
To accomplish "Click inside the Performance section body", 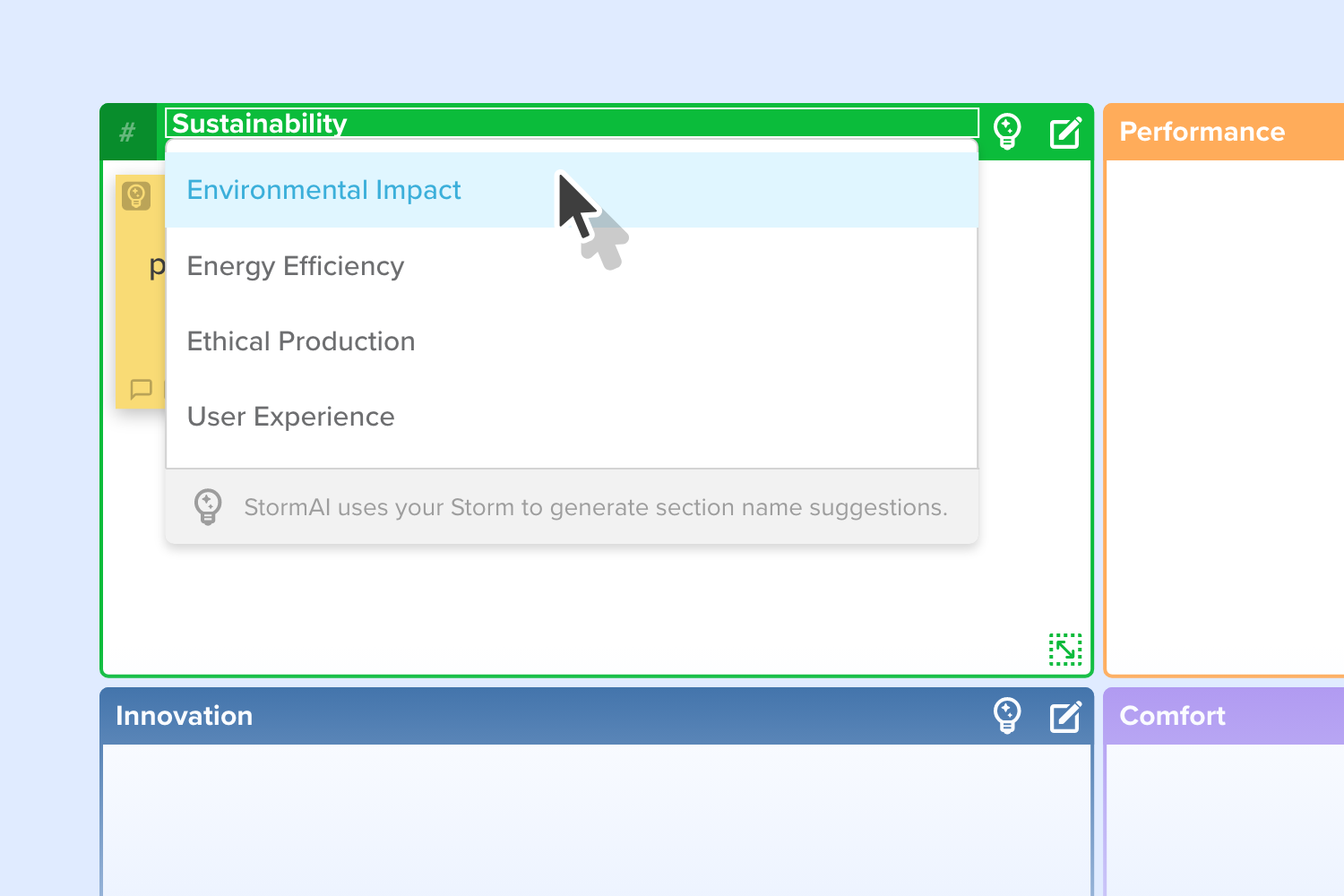I will (x=1226, y=417).
